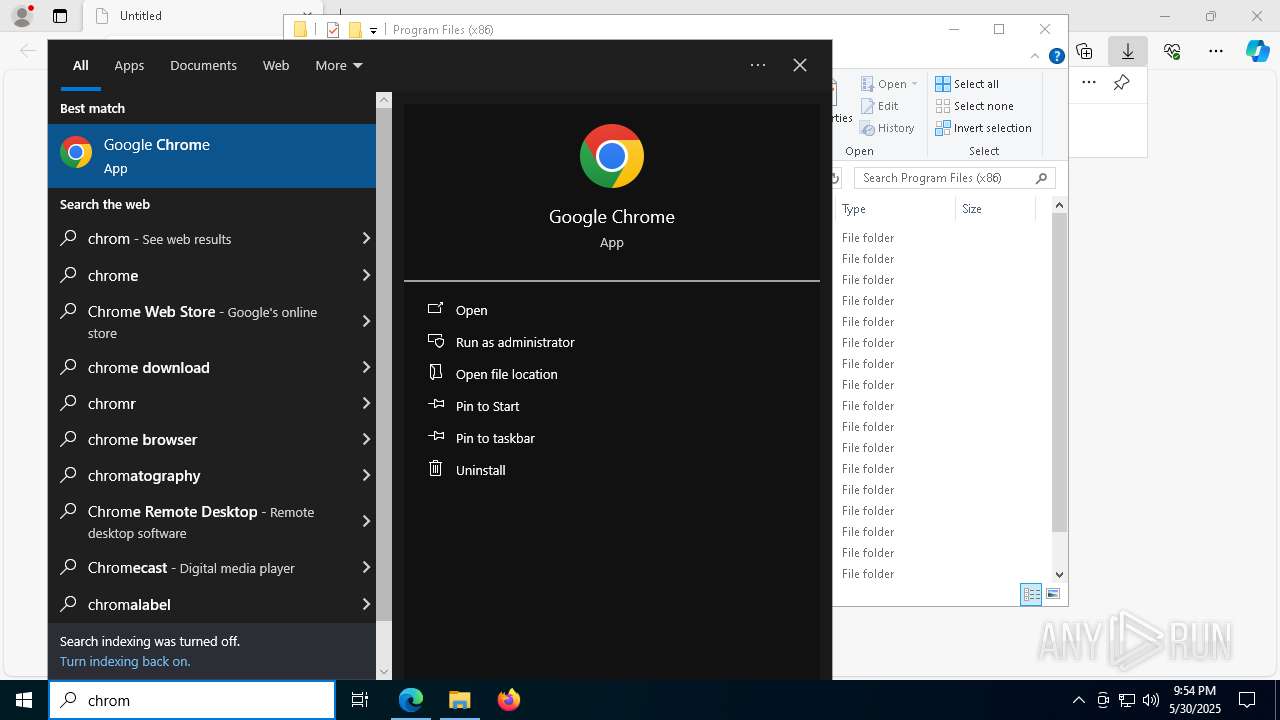Open the More dropdown in search tabs
This screenshot has width=1280, height=720.
click(338, 65)
